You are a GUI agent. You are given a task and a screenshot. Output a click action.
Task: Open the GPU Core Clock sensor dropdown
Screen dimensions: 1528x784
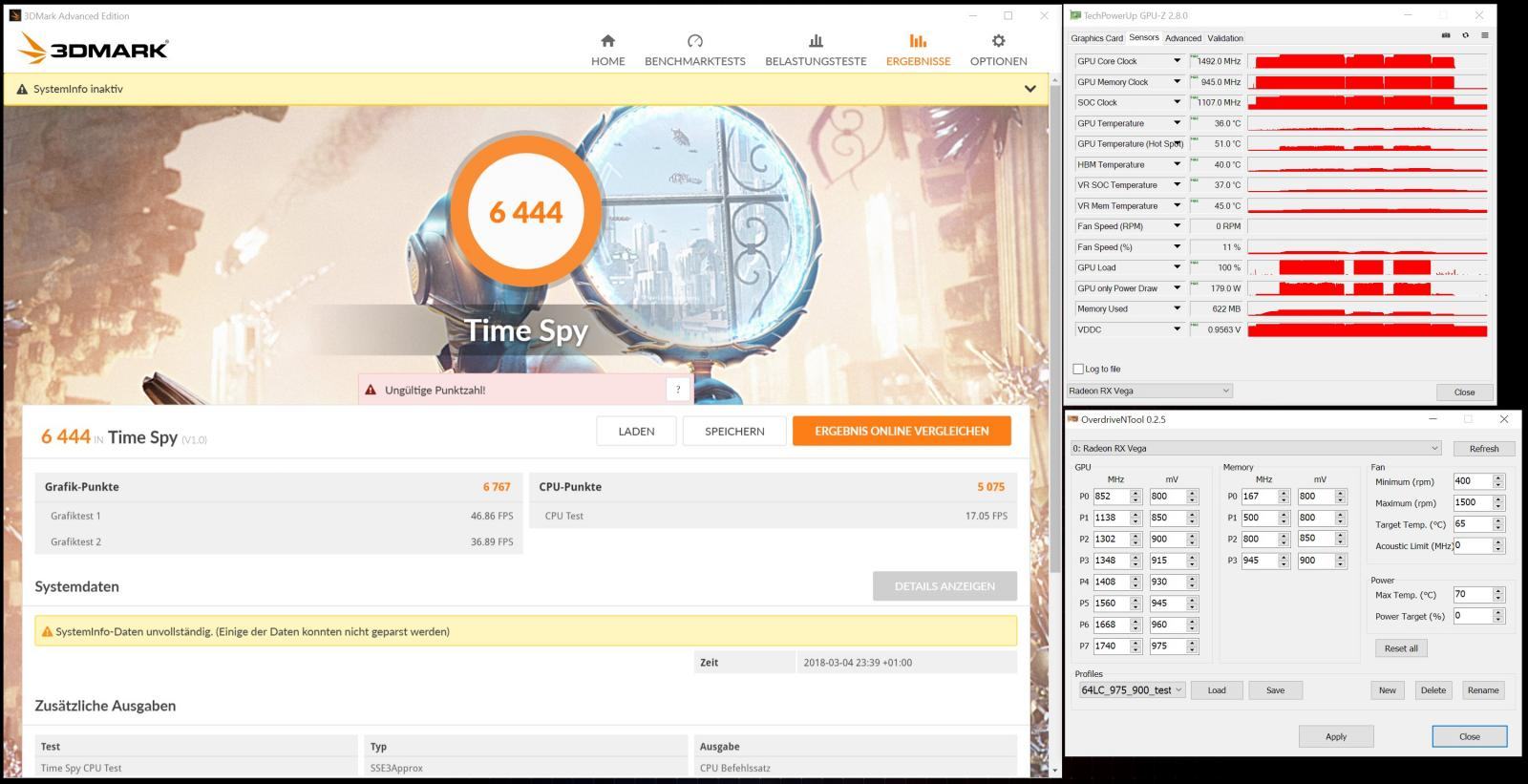pos(1177,61)
